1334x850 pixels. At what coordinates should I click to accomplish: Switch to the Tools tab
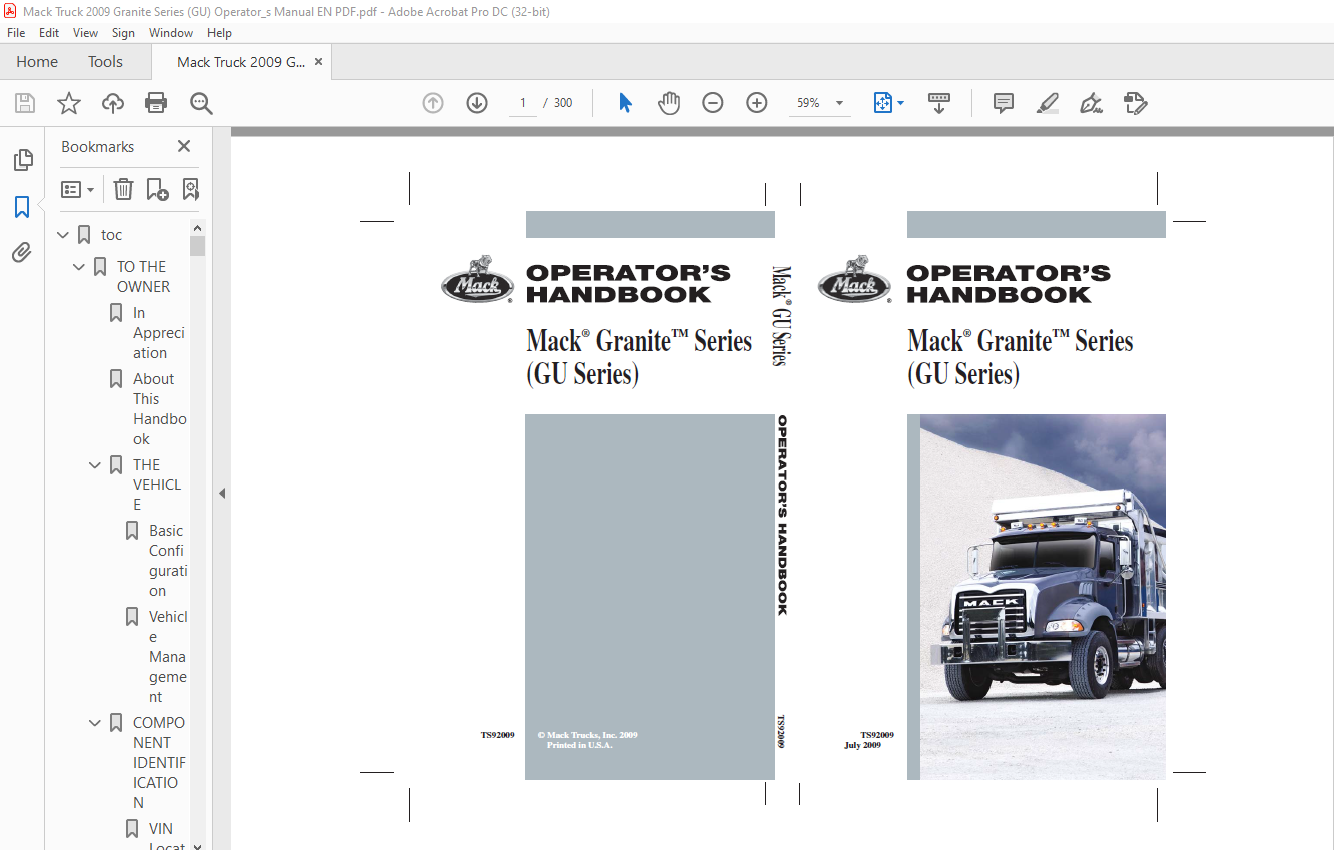click(105, 62)
